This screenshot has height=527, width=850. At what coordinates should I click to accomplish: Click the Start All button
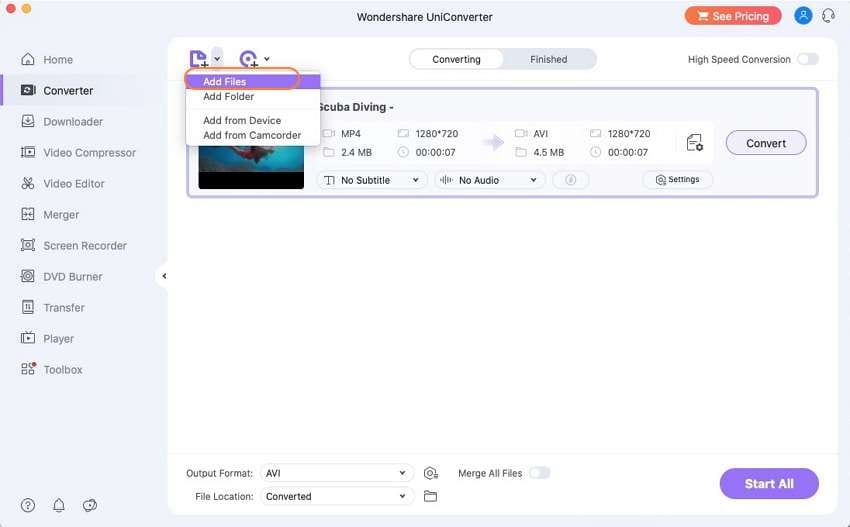click(769, 484)
